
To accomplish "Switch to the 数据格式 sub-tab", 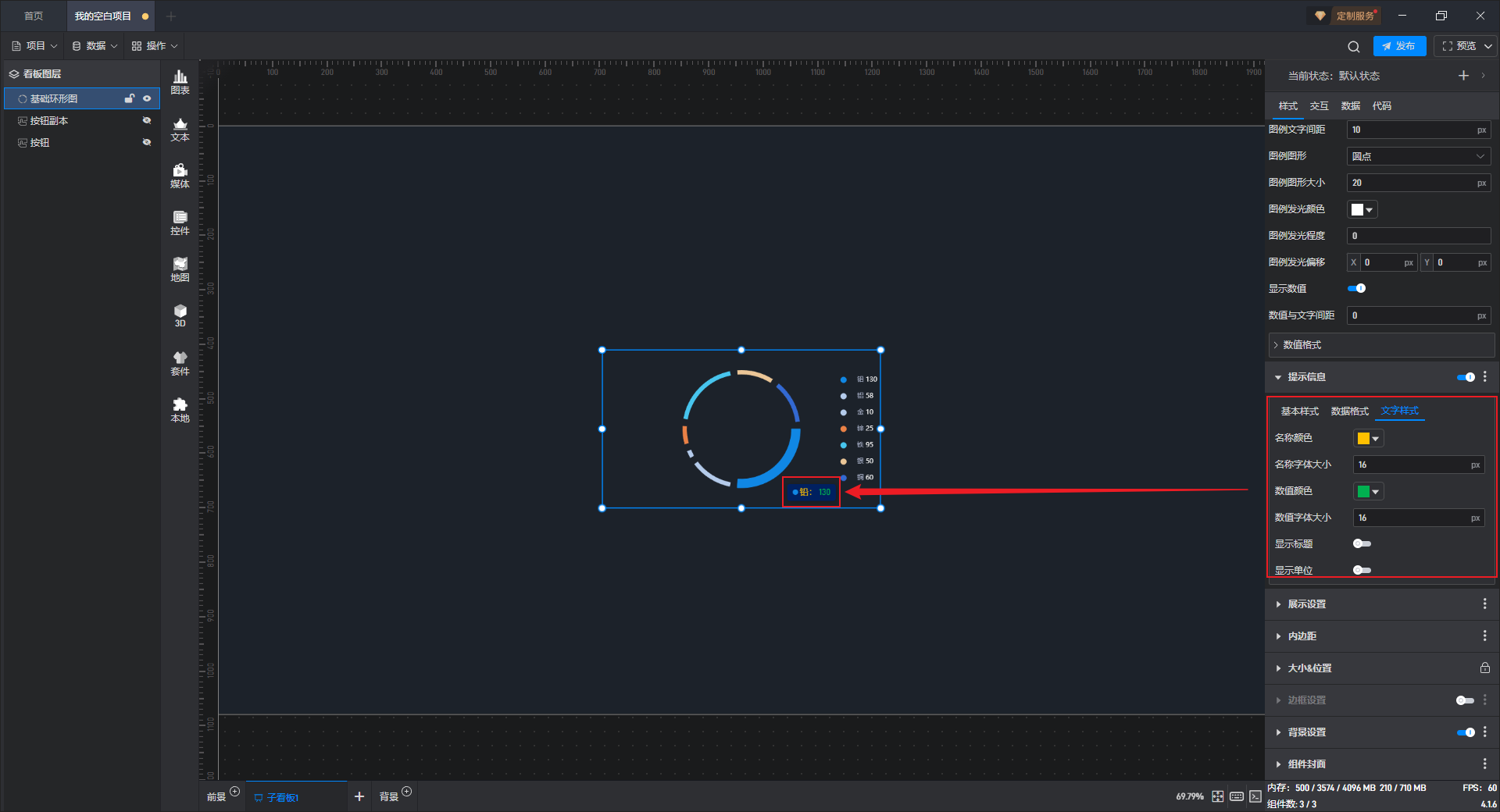I will pyautogui.click(x=1350, y=411).
